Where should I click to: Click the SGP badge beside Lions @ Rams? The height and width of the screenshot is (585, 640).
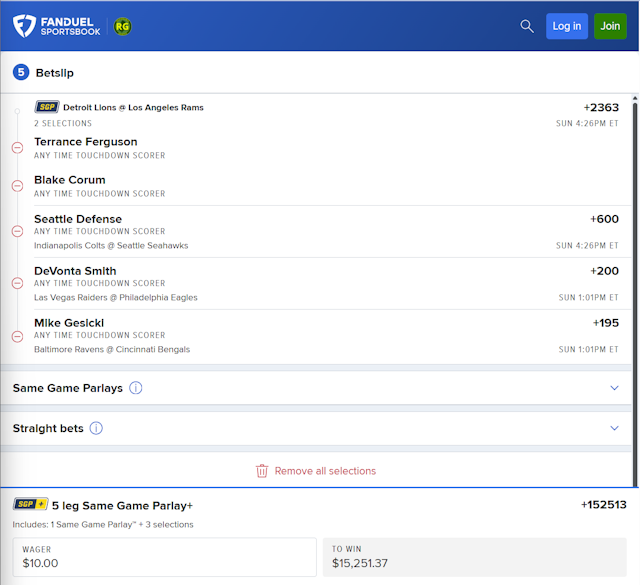[46, 107]
